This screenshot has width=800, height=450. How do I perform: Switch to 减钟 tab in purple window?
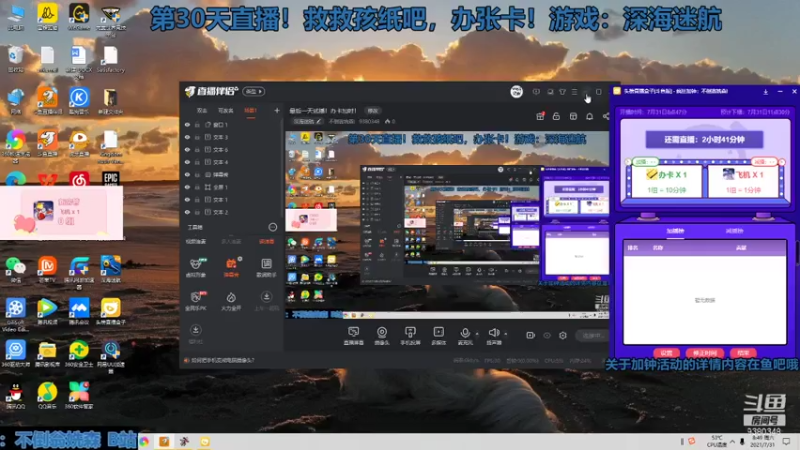[x=734, y=231]
